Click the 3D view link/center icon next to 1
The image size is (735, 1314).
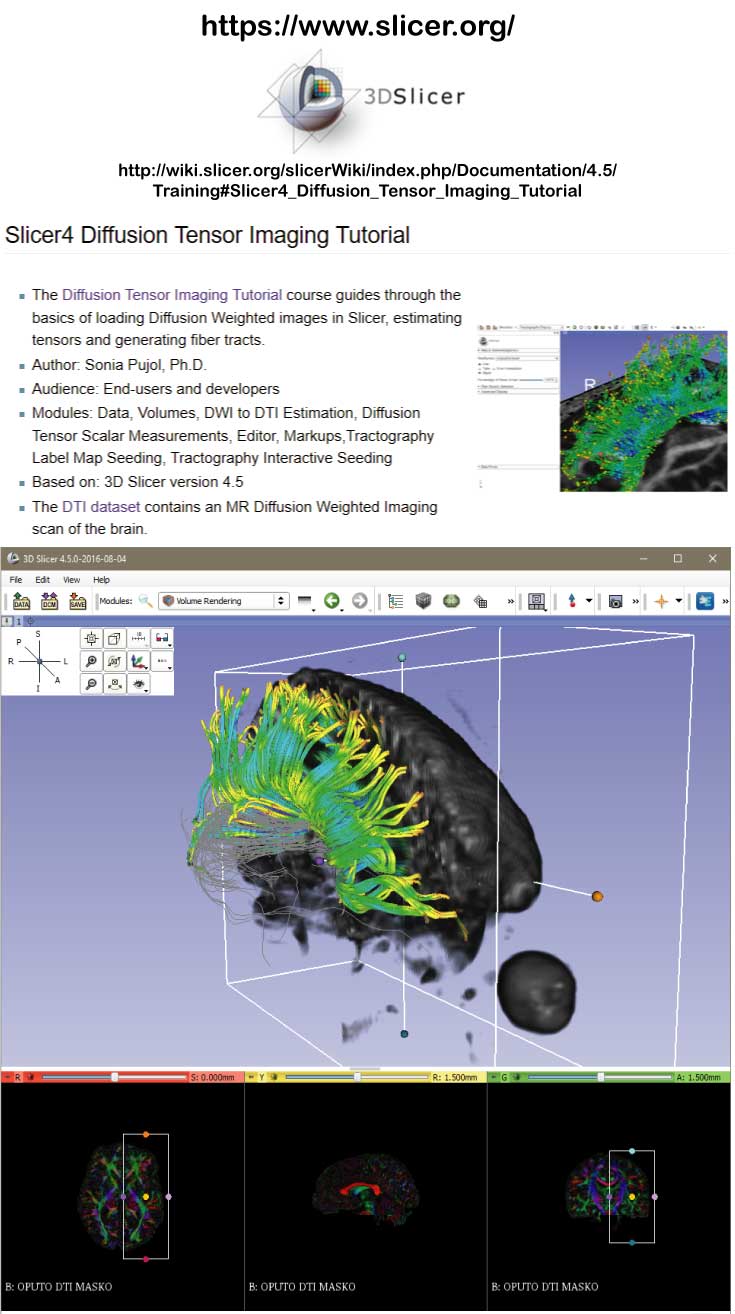coord(30,621)
